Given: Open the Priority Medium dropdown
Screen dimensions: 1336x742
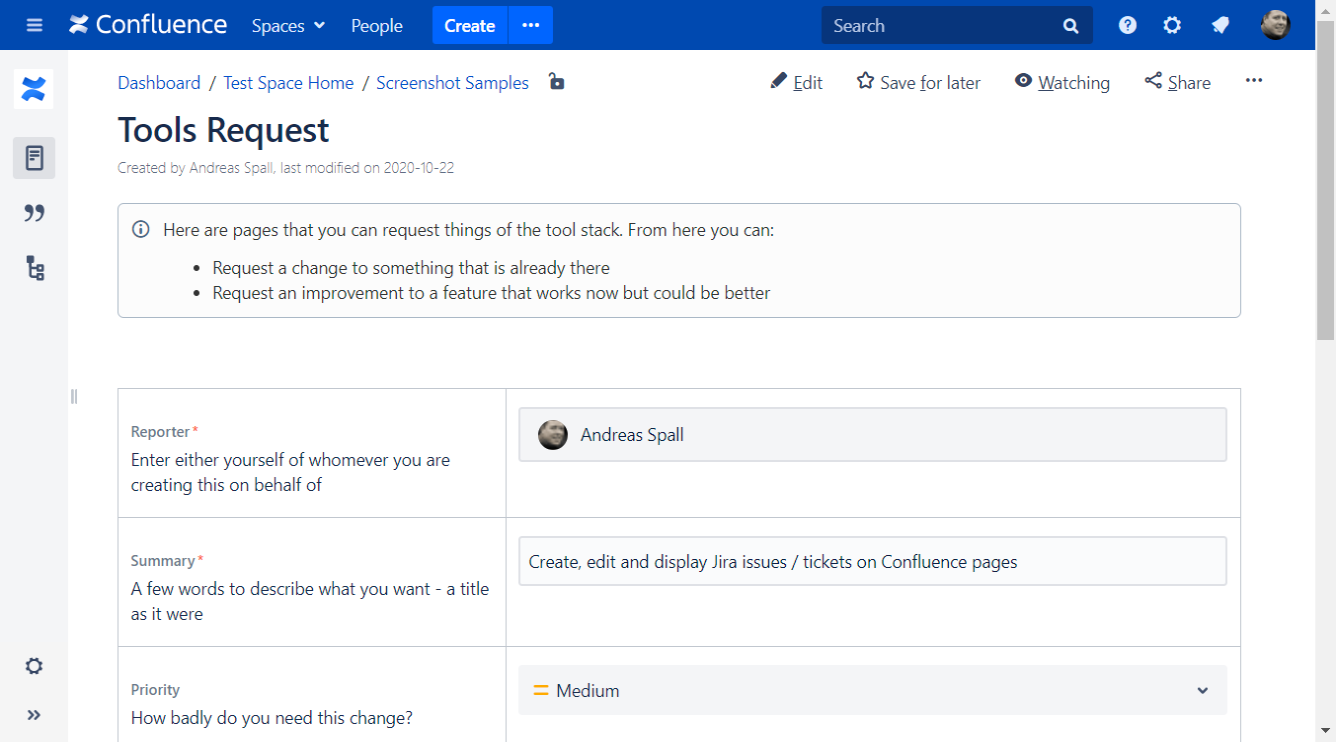Looking at the screenshot, I should [872, 690].
